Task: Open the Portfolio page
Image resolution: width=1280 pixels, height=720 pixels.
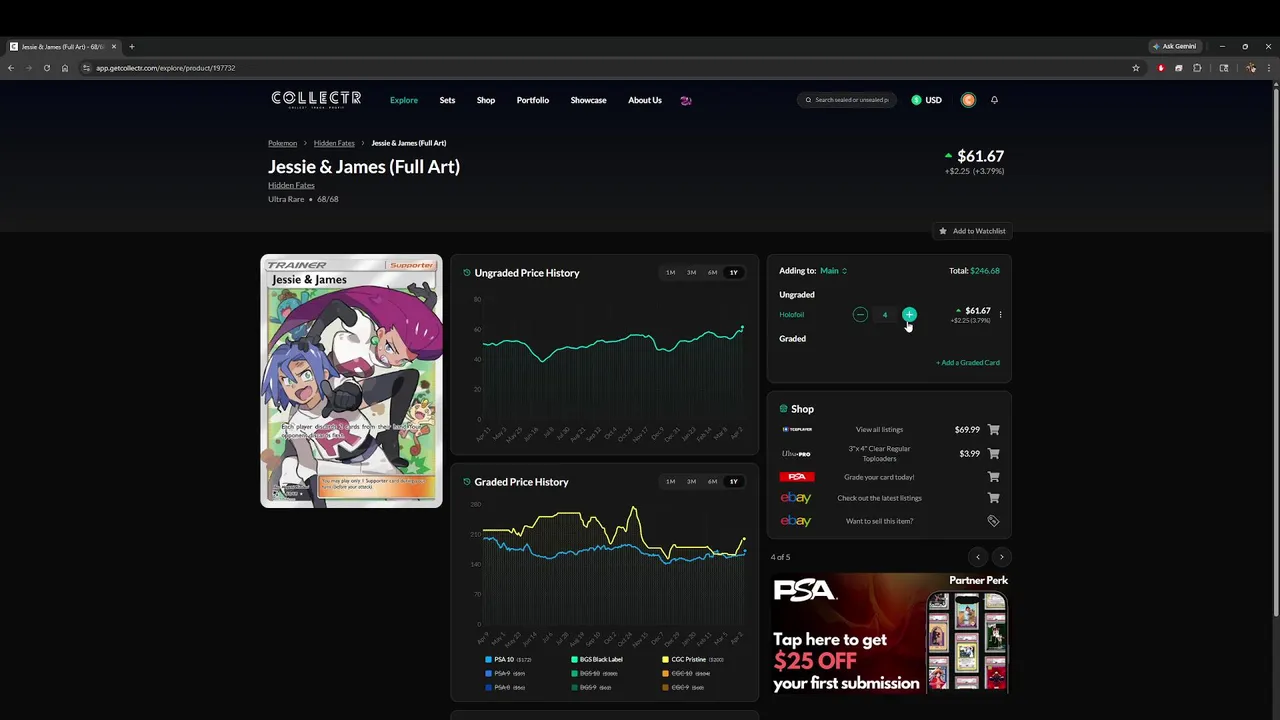Action: pyautogui.click(x=533, y=100)
